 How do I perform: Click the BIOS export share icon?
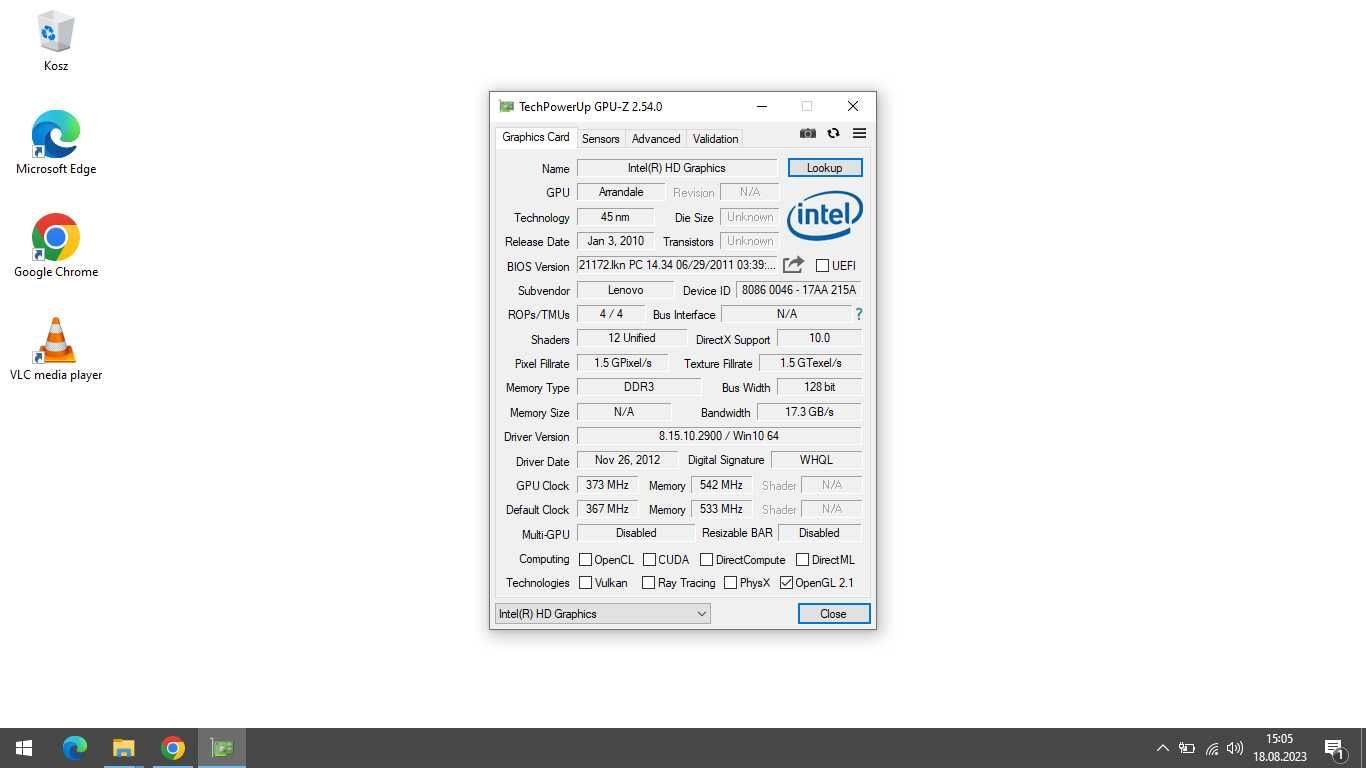click(x=793, y=265)
